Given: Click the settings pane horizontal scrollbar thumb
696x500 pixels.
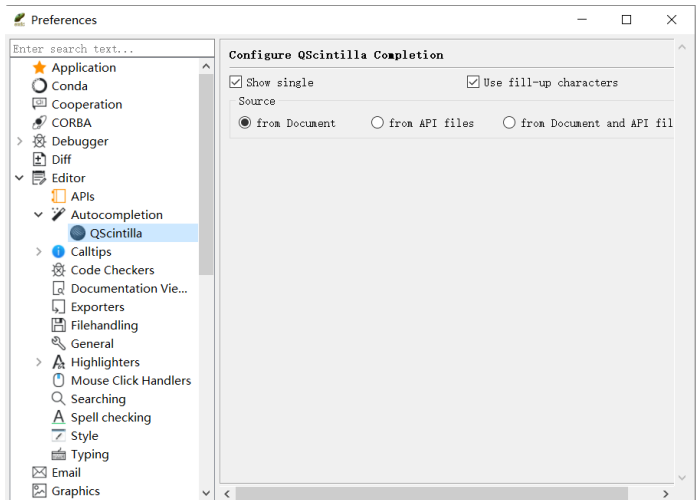Looking at the screenshot, I should click(x=431, y=493).
